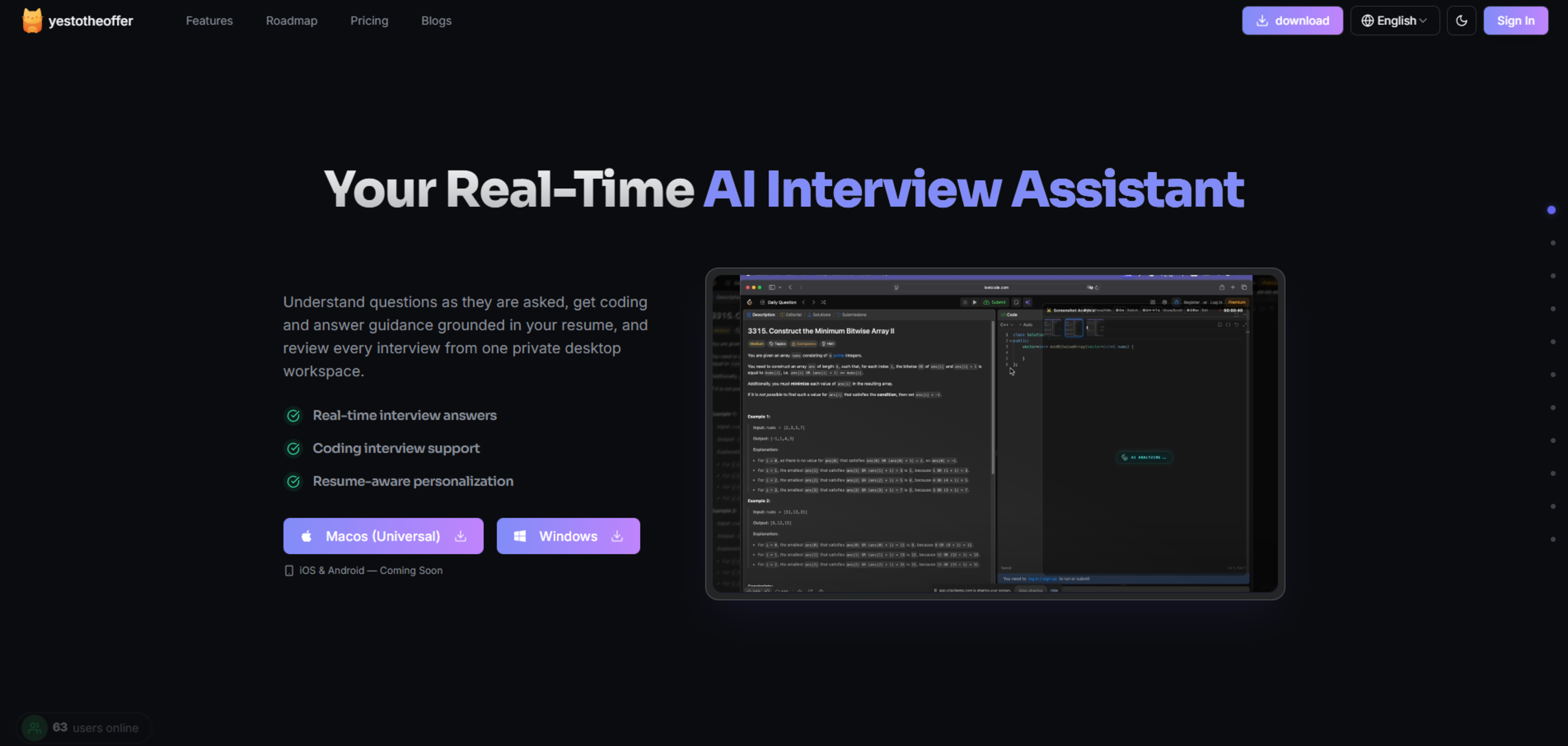The image size is (1568, 746).
Task: Click the yestotheoffer cat logo
Action: point(32,21)
